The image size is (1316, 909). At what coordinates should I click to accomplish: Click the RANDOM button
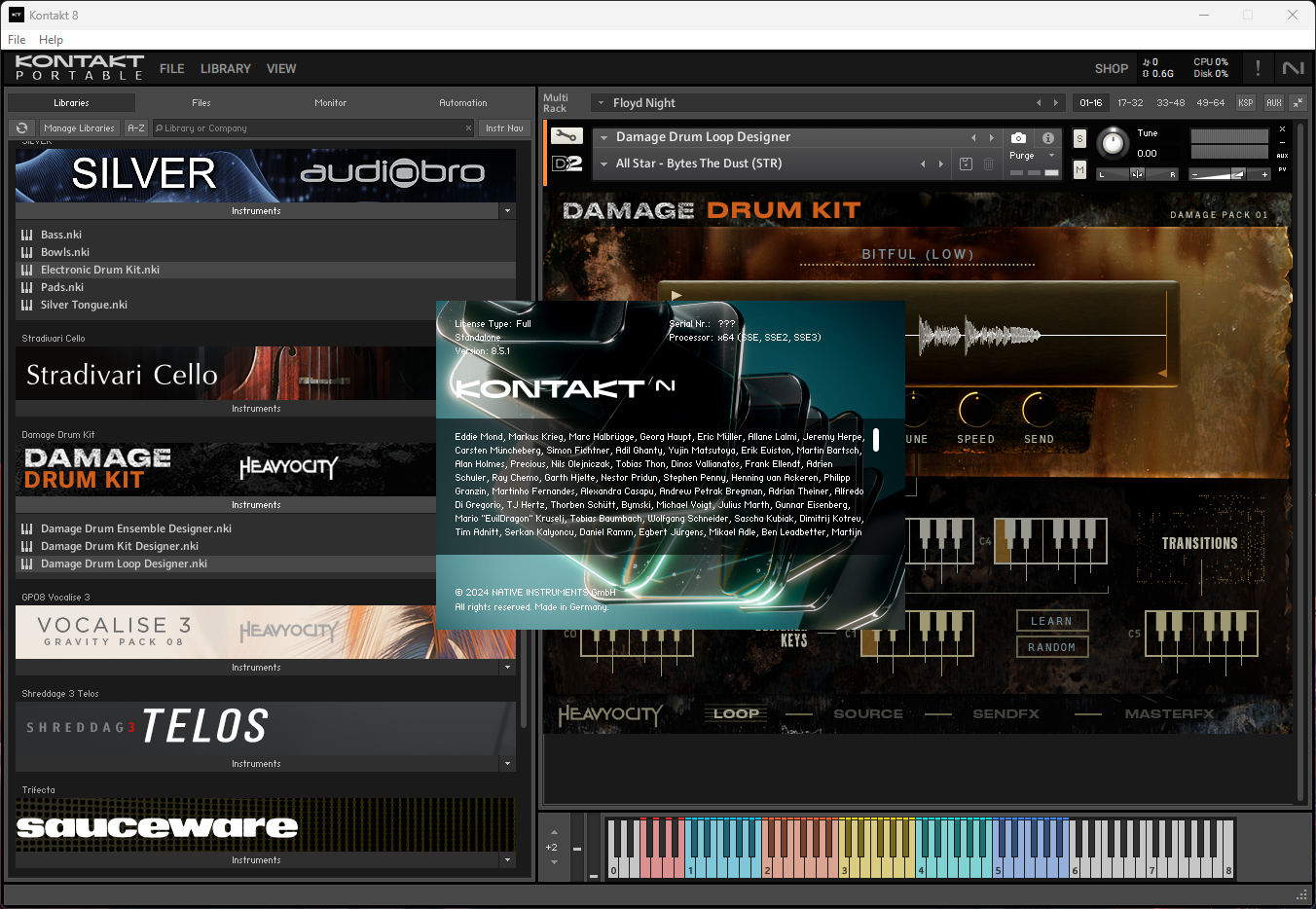point(1052,647)
